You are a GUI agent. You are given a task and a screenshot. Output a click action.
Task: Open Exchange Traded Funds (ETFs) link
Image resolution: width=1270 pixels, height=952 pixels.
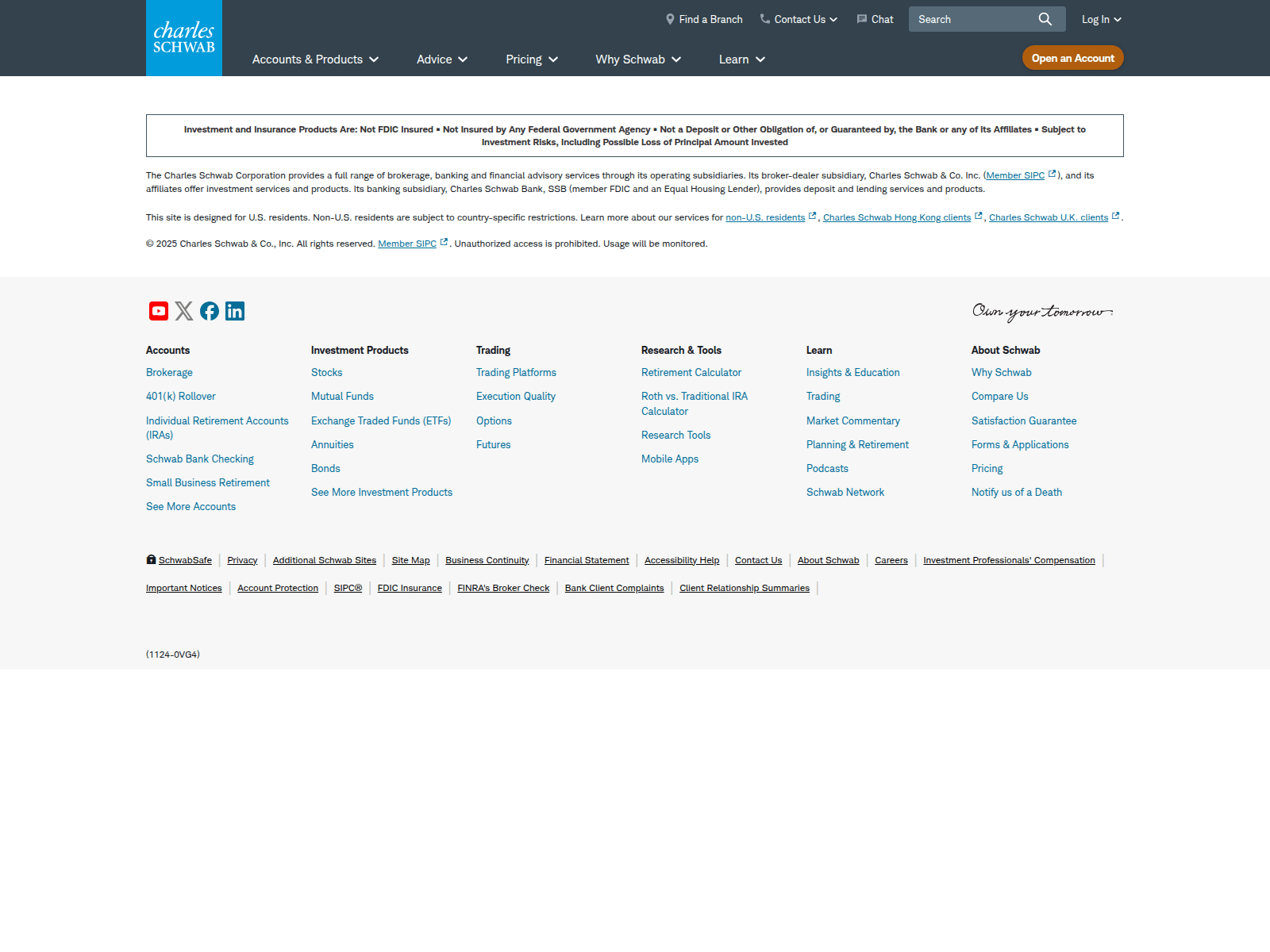click(x=381, y=420)
